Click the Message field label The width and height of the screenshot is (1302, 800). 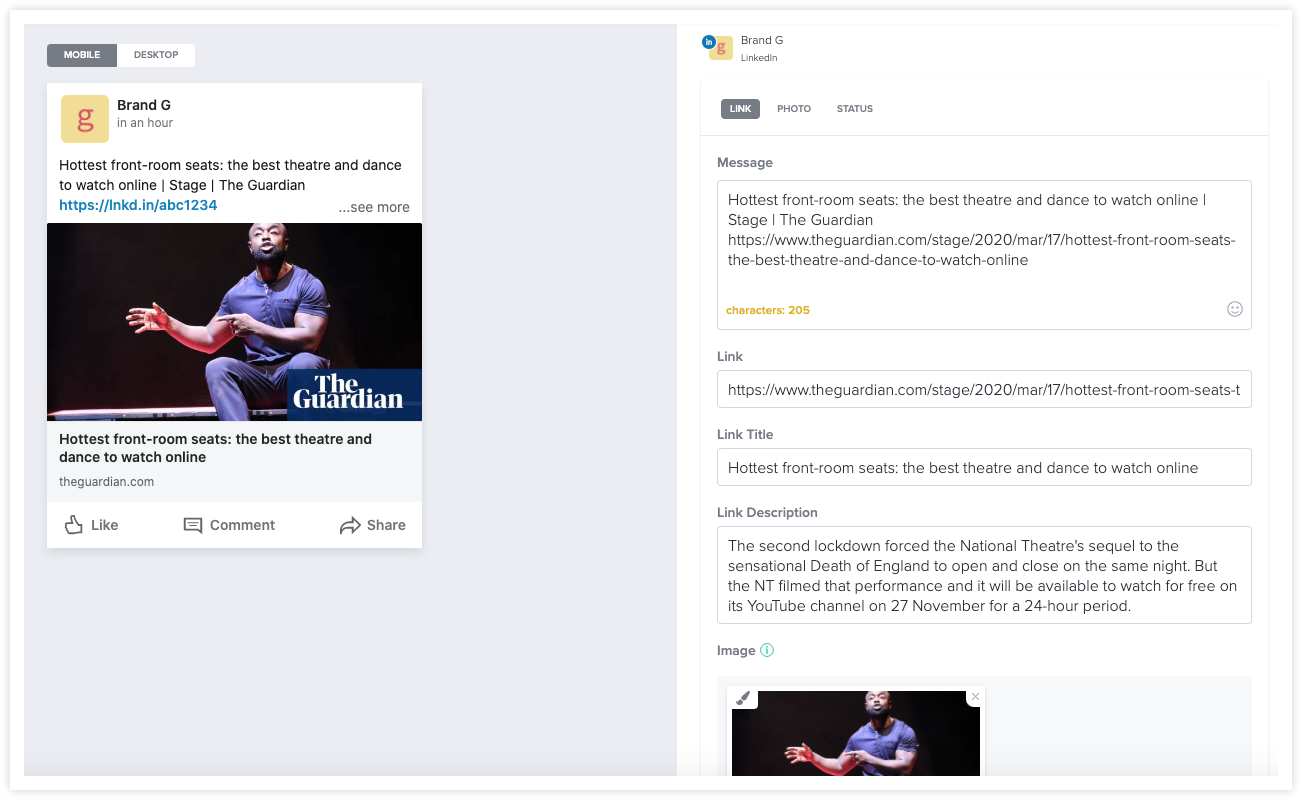745,162
